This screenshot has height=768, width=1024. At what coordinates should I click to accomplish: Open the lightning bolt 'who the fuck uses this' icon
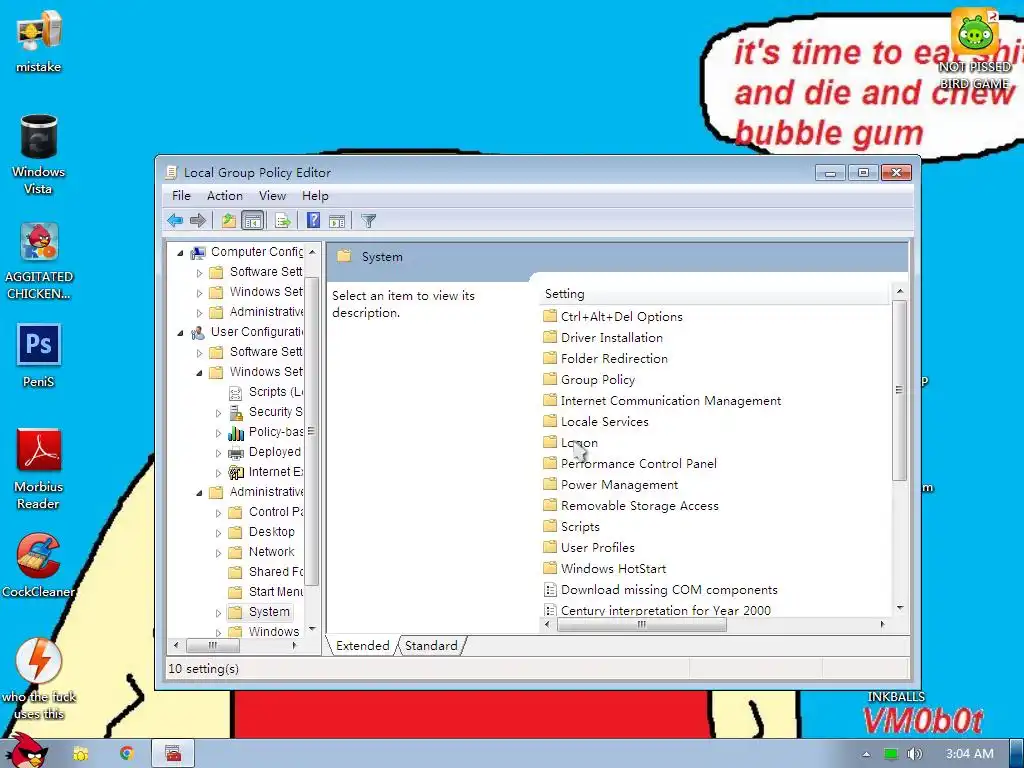tap(39, 679)
